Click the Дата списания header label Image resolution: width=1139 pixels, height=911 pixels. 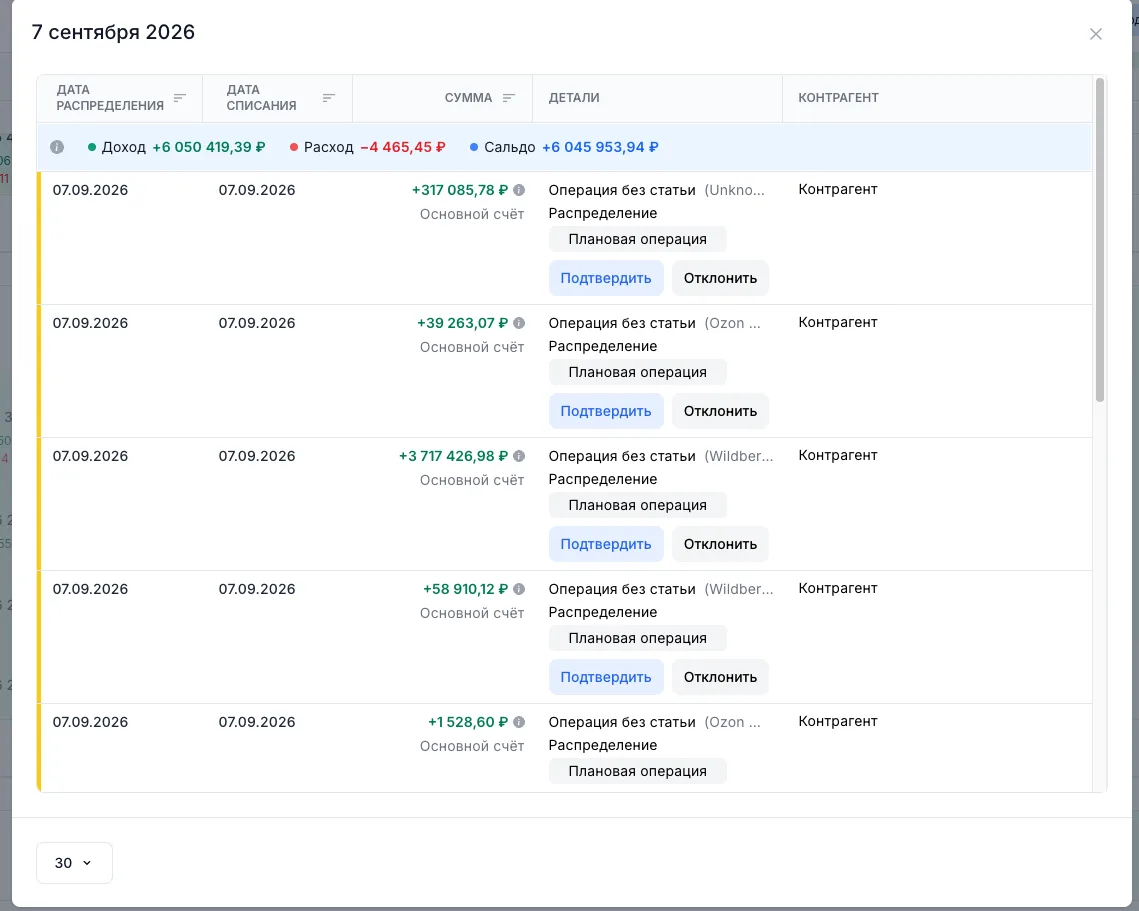click(x=262, y=98)
